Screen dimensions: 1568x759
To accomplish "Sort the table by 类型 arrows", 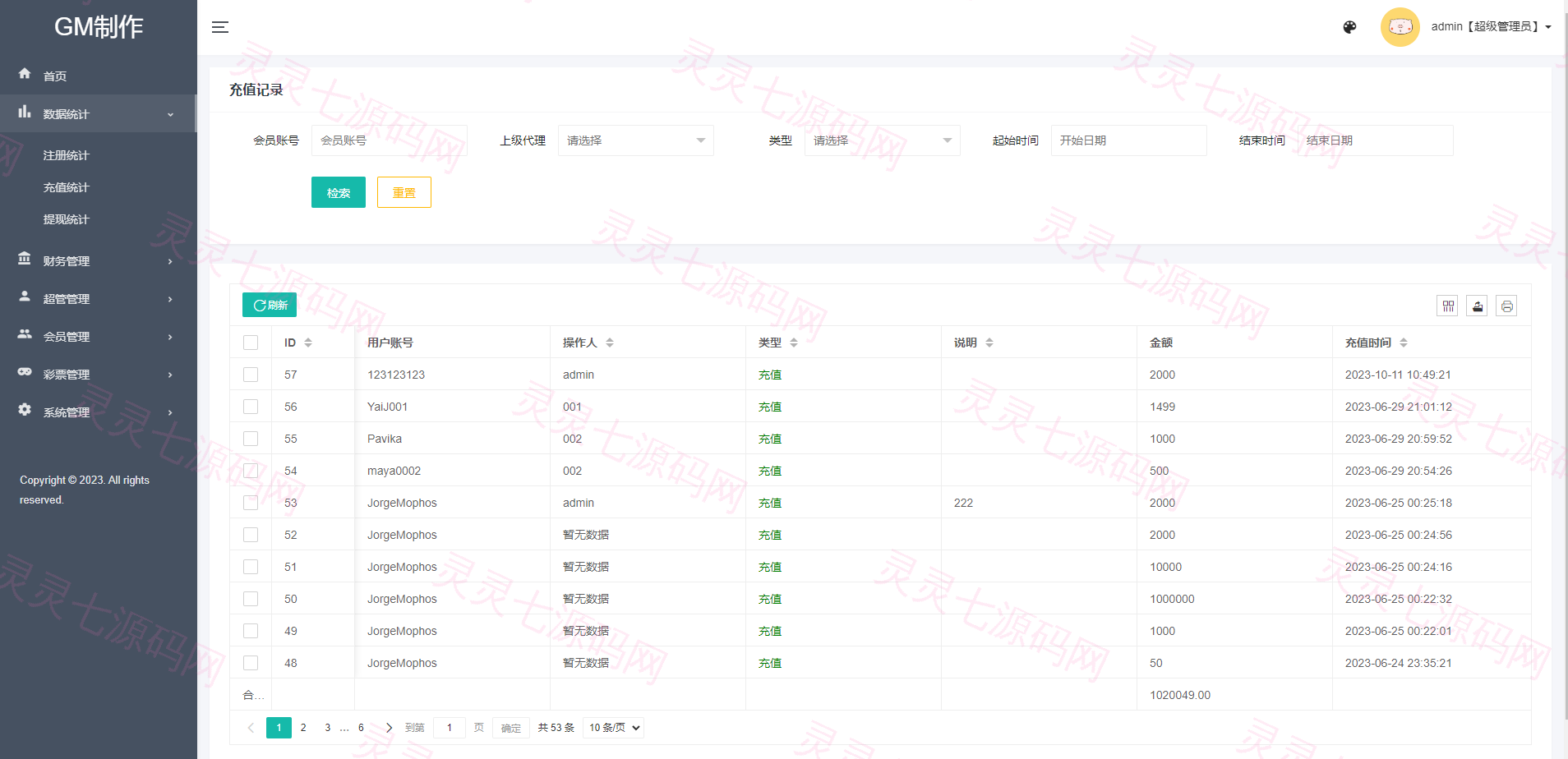I will (794, 343).
